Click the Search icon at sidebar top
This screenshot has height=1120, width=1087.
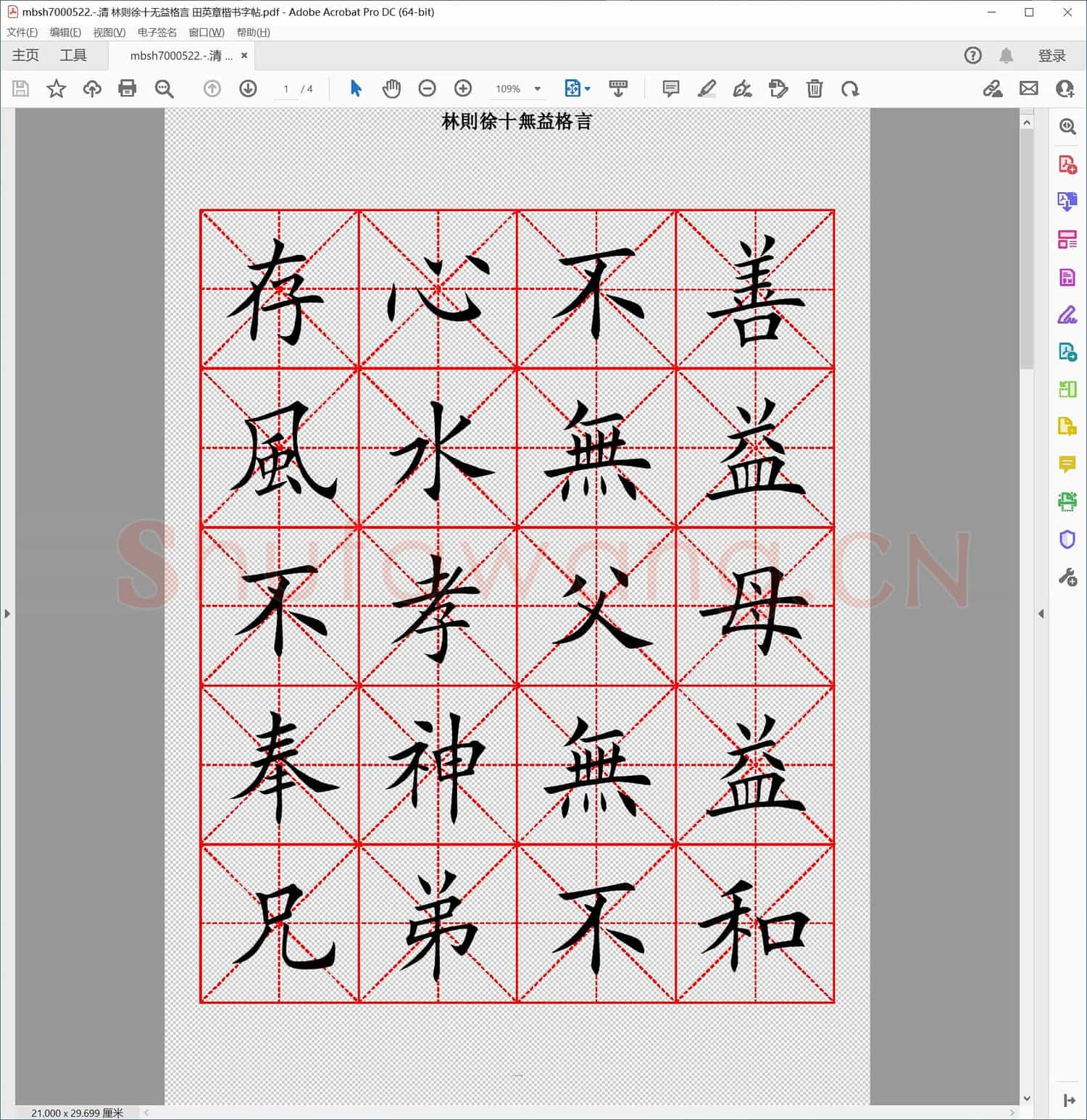pos(1067,126)
